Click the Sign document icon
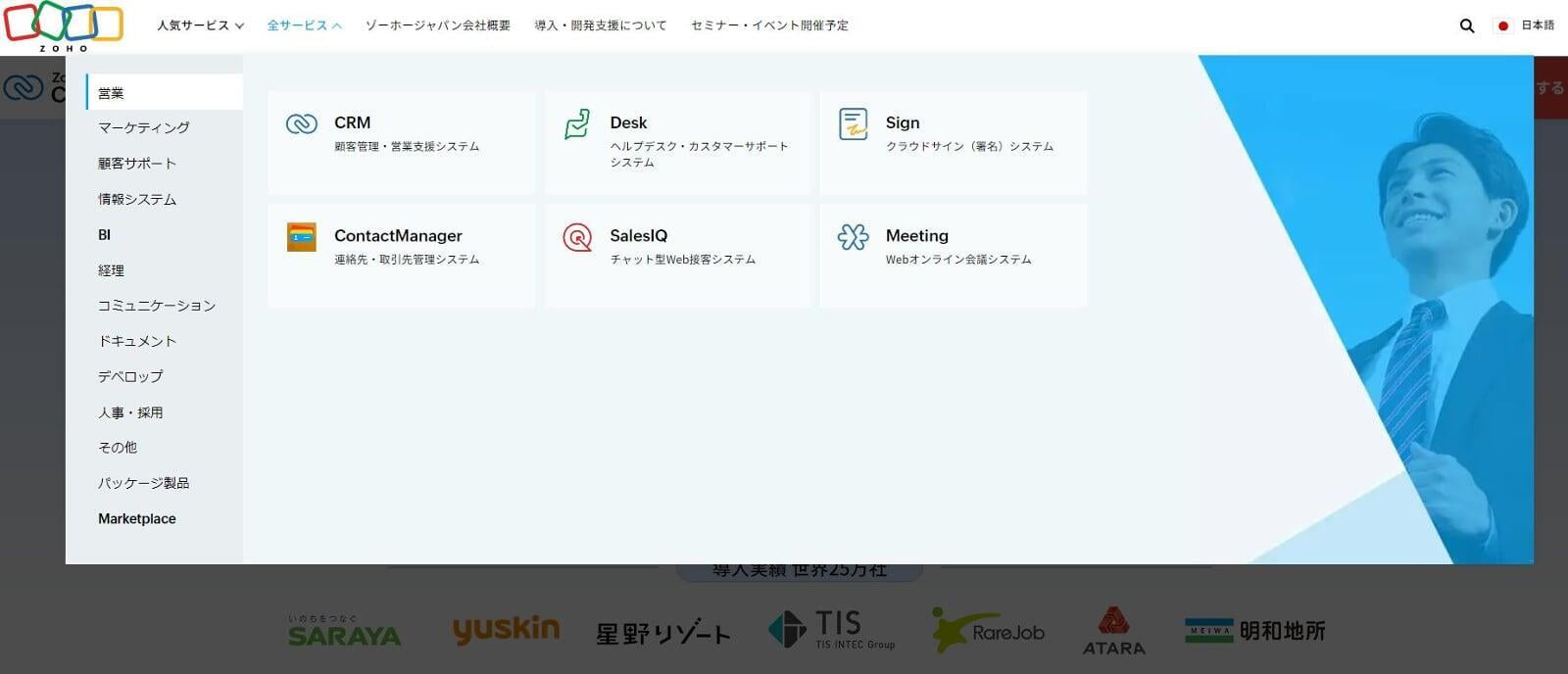1568x674 pixels. [x=854, y=124]
